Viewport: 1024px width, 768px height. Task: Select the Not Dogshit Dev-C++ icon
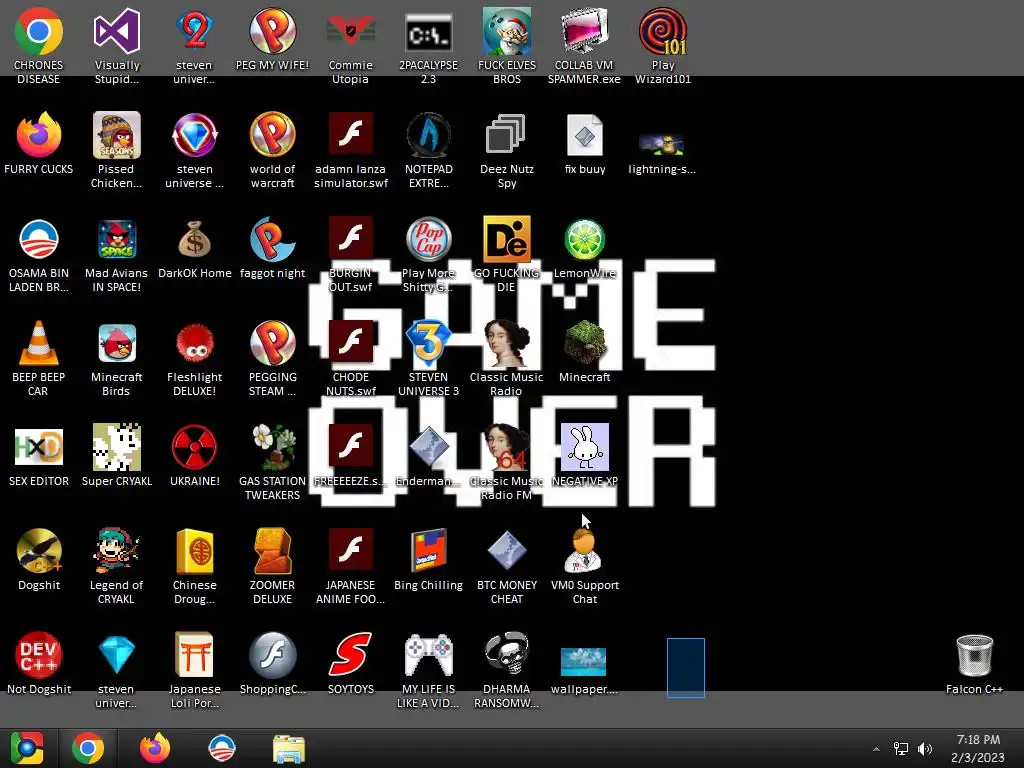tap(39, 654)
